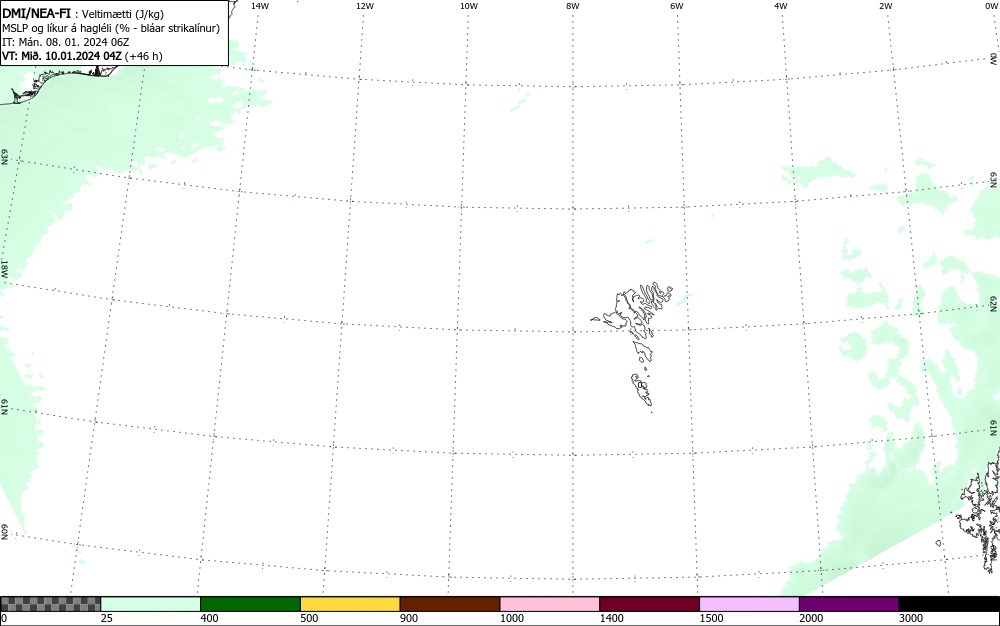This screenshot has height=626, width=1000.
Task: Click the '6W' longitude label
Action: click(677, 6)
